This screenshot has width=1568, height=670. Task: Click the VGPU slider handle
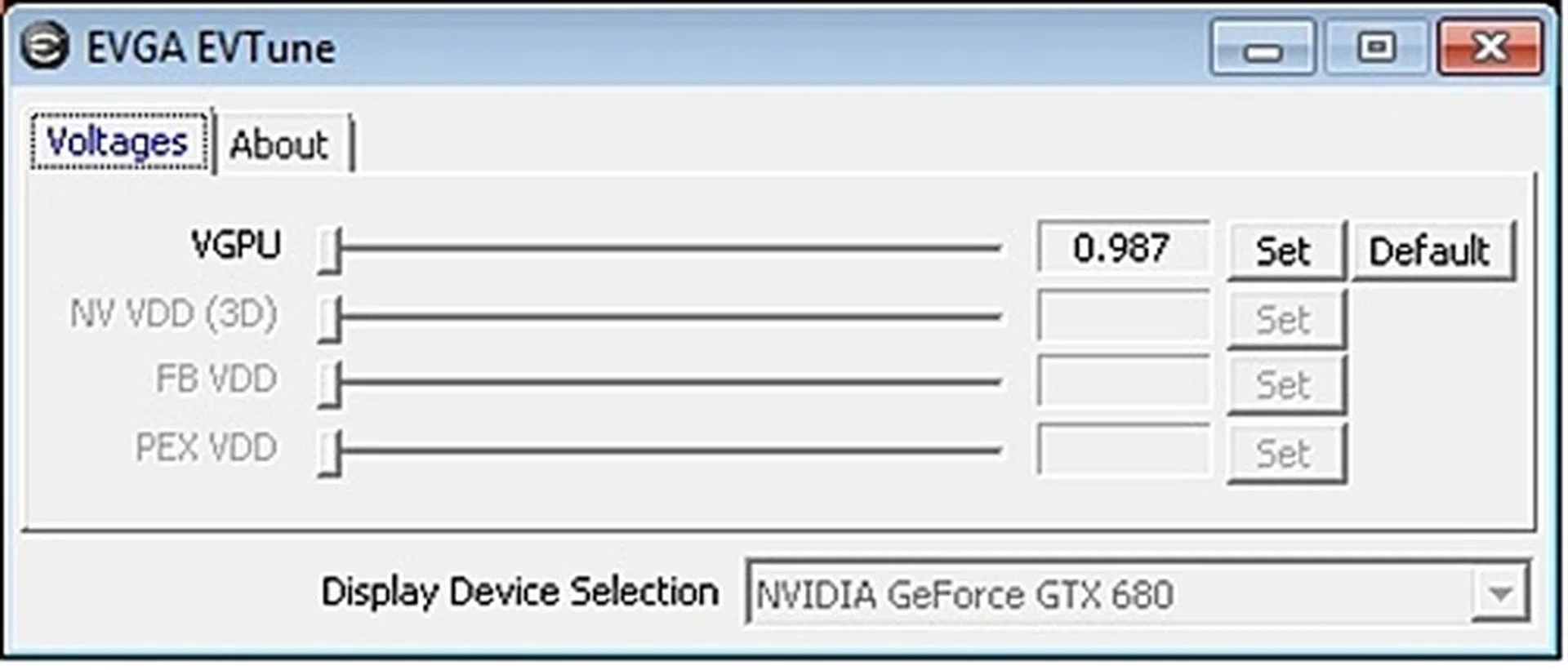click(329, 250)
